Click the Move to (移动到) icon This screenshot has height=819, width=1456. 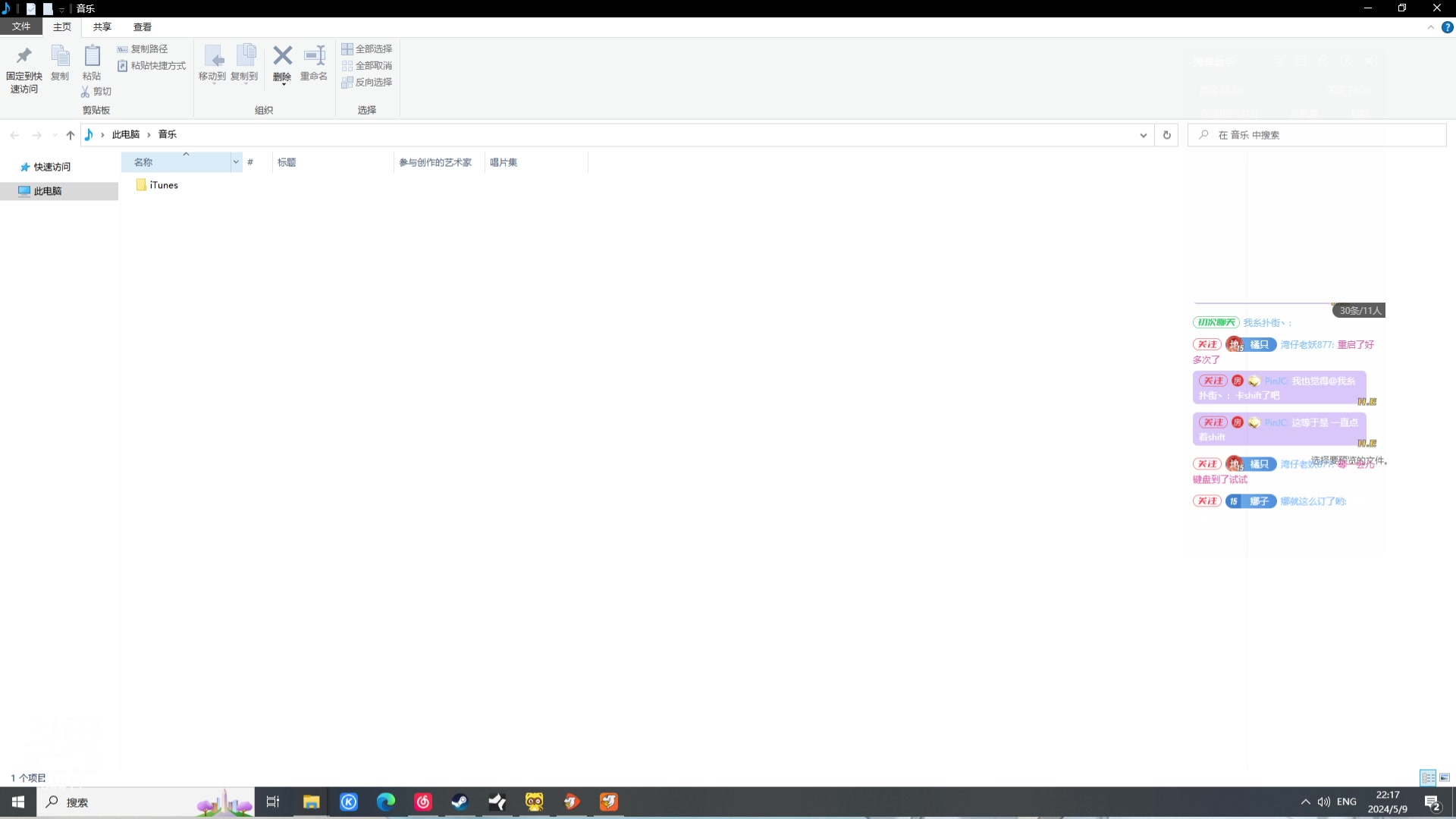212,56
